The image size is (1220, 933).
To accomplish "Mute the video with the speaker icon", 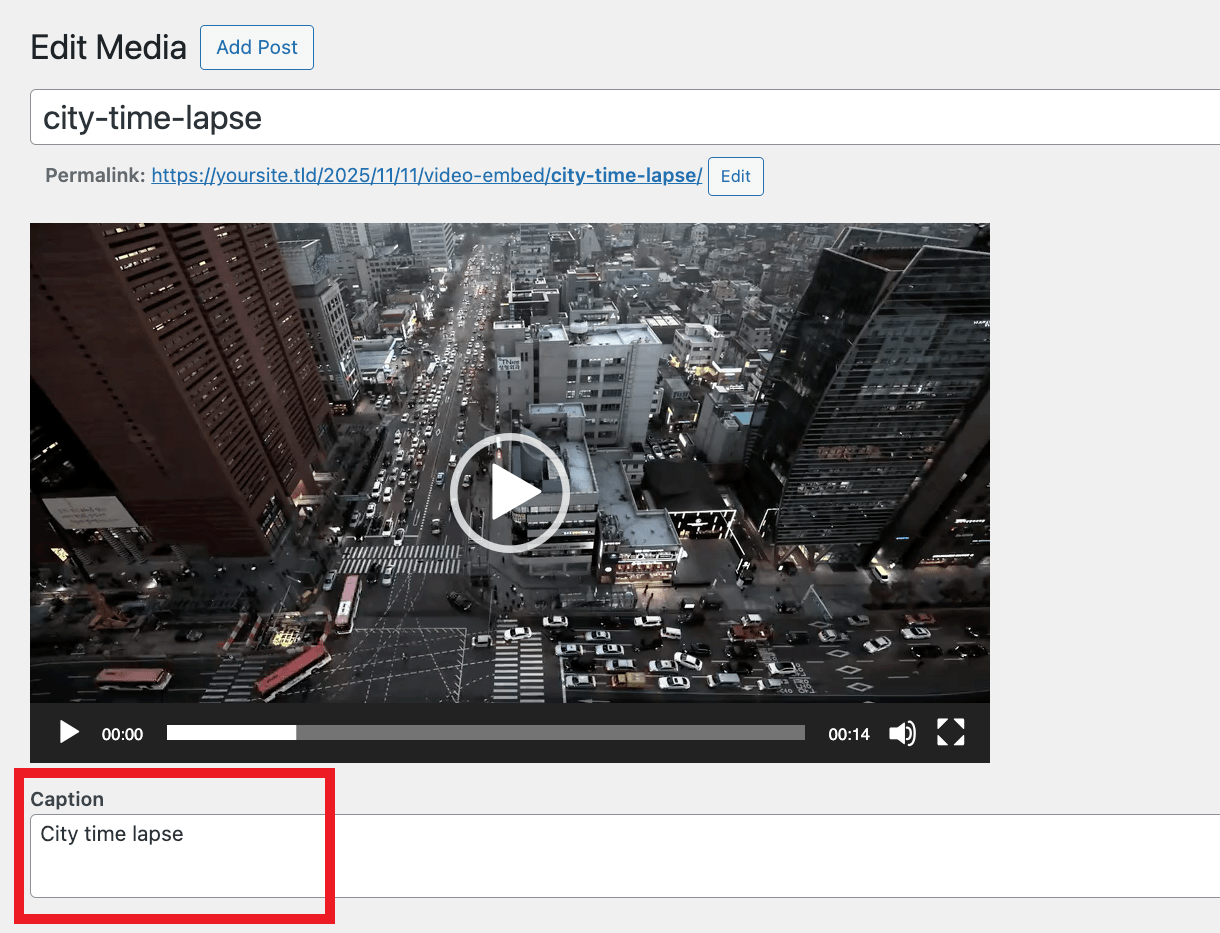I will pyautogui.click(x=902, y=733).
